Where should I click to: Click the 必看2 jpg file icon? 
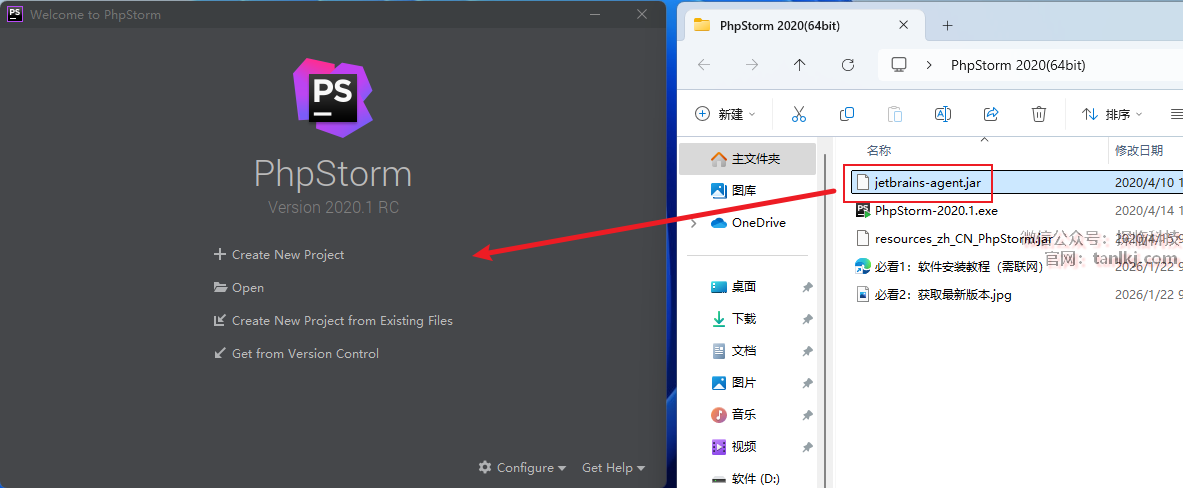pyautogui.click(x=862, y=295)
